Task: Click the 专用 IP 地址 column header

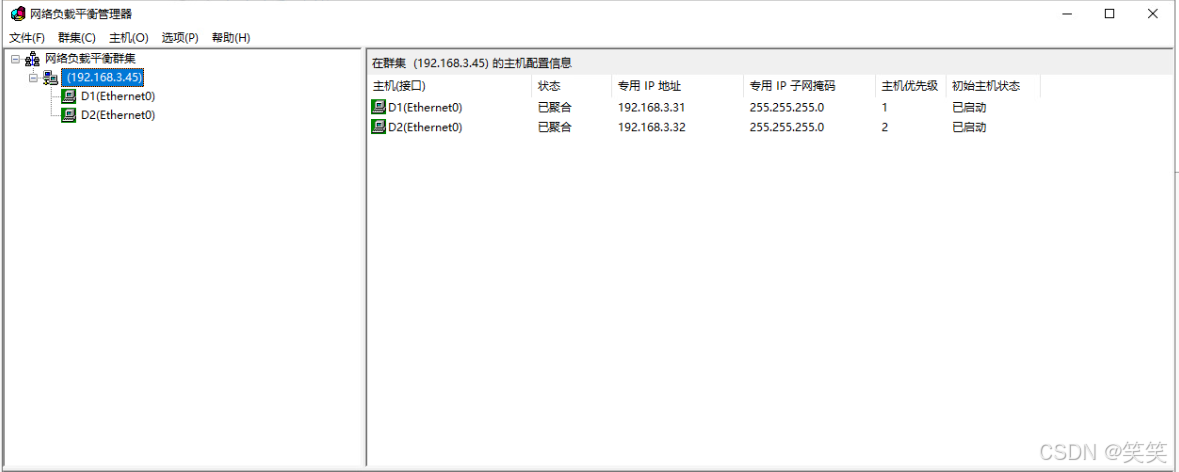Action: click(x=676, y=86)
